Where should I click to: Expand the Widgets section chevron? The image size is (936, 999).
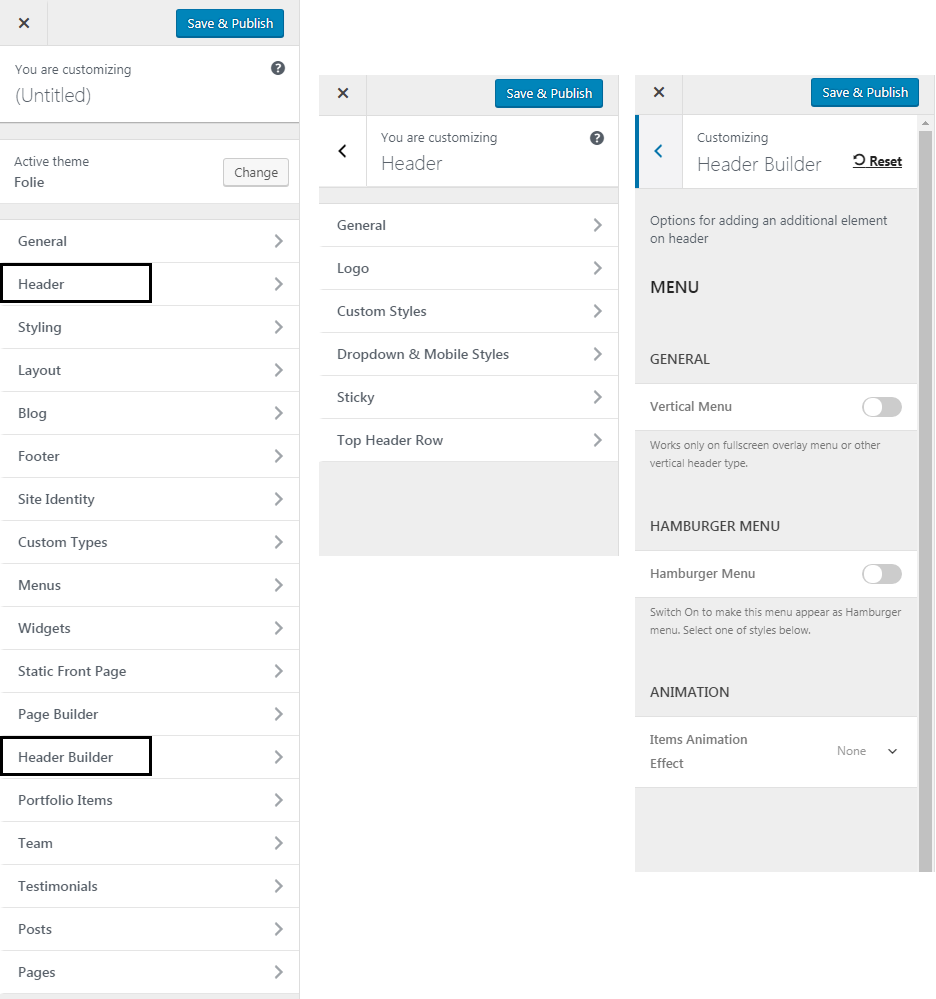[278, 628]
